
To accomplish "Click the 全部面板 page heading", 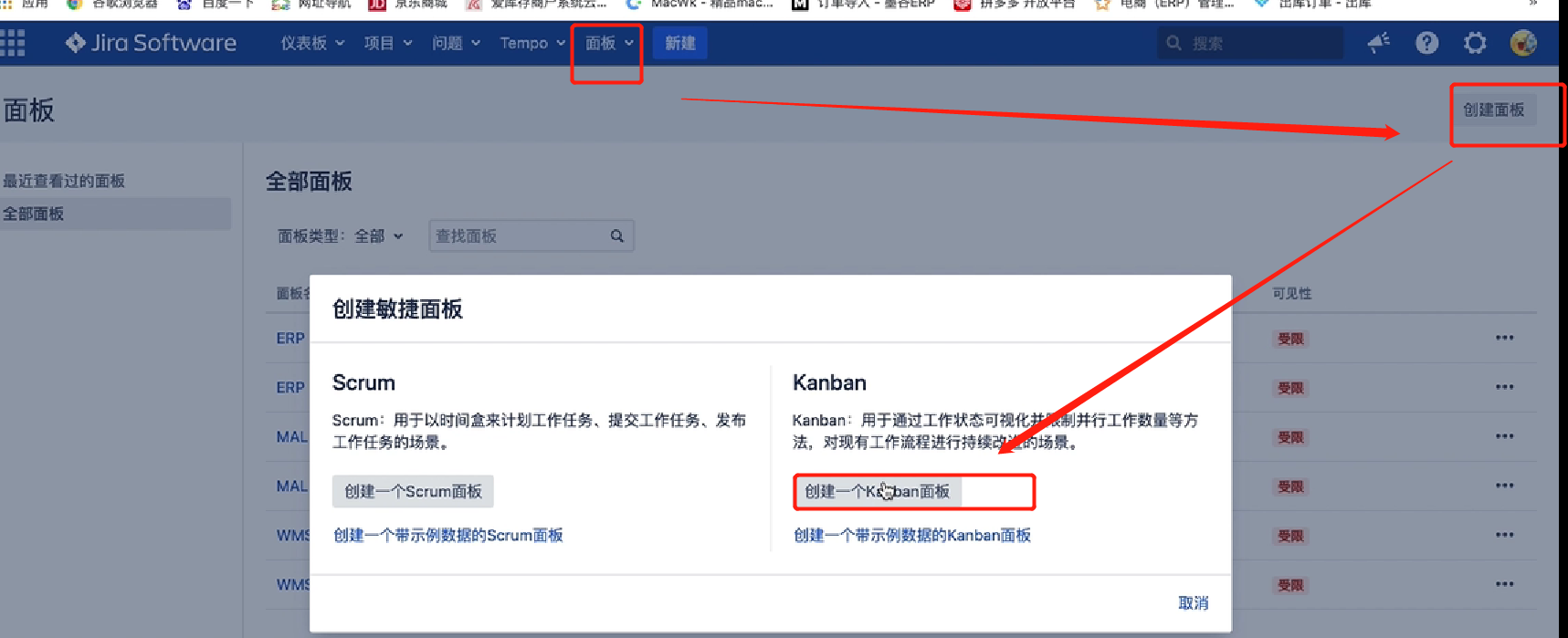I will pyautogui.click(x=309, y=182).
